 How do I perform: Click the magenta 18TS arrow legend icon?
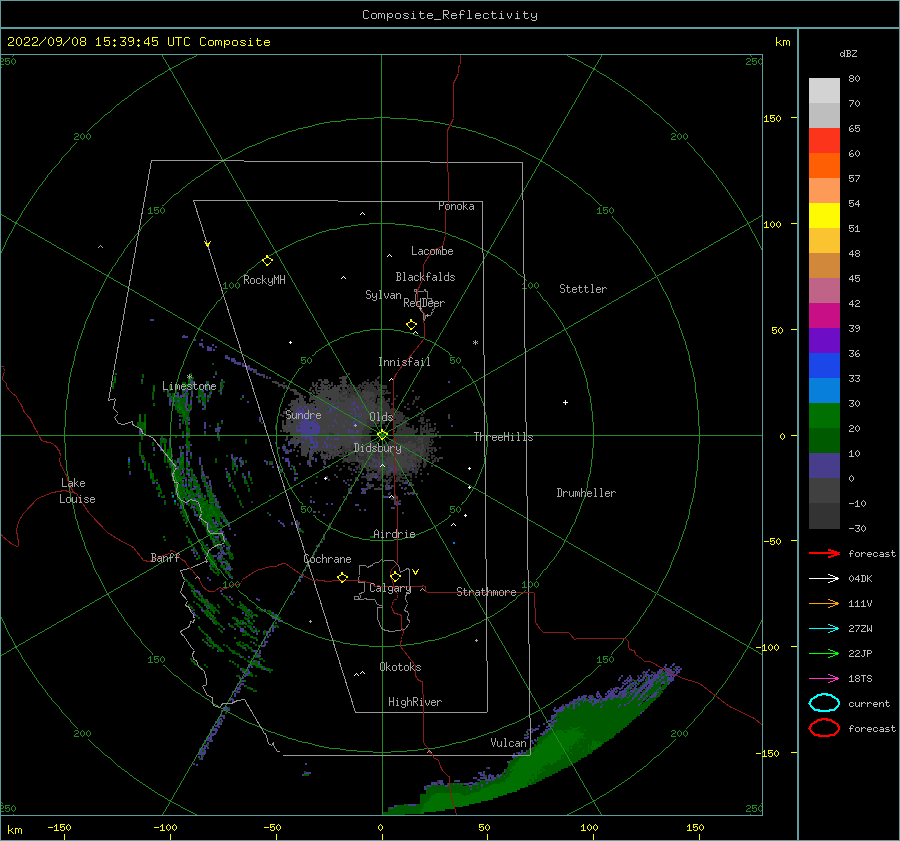coord(824,679)
